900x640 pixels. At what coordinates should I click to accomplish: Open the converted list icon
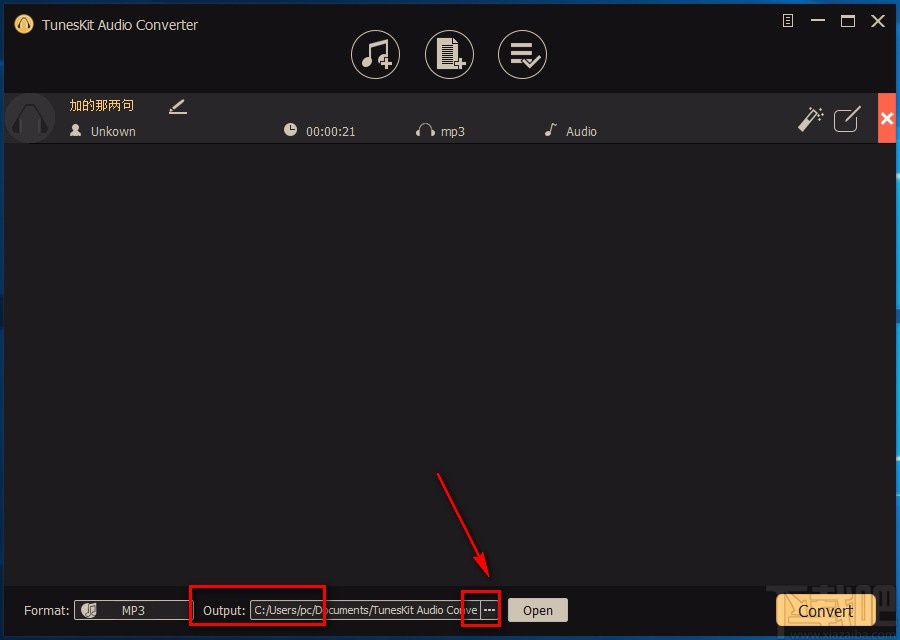tap(522, 55)
